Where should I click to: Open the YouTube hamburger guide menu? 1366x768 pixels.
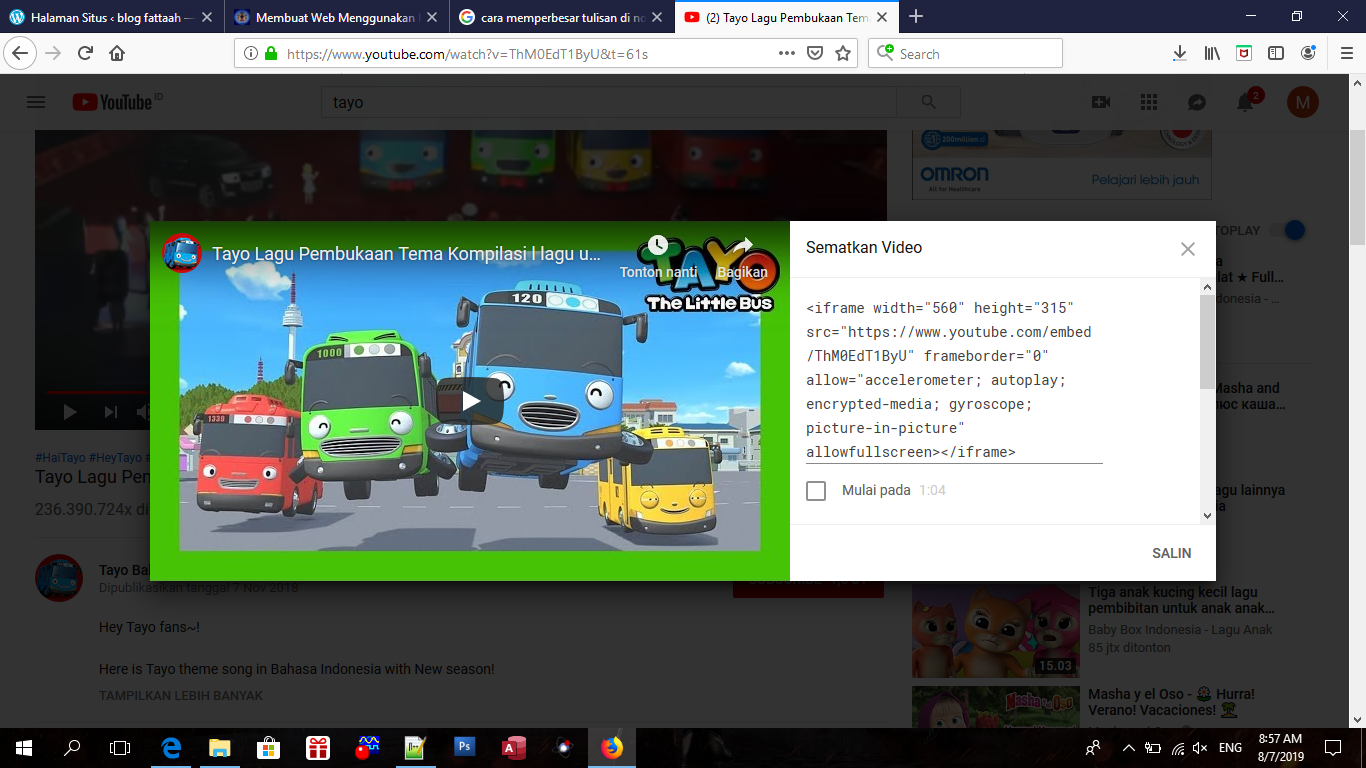36,102
